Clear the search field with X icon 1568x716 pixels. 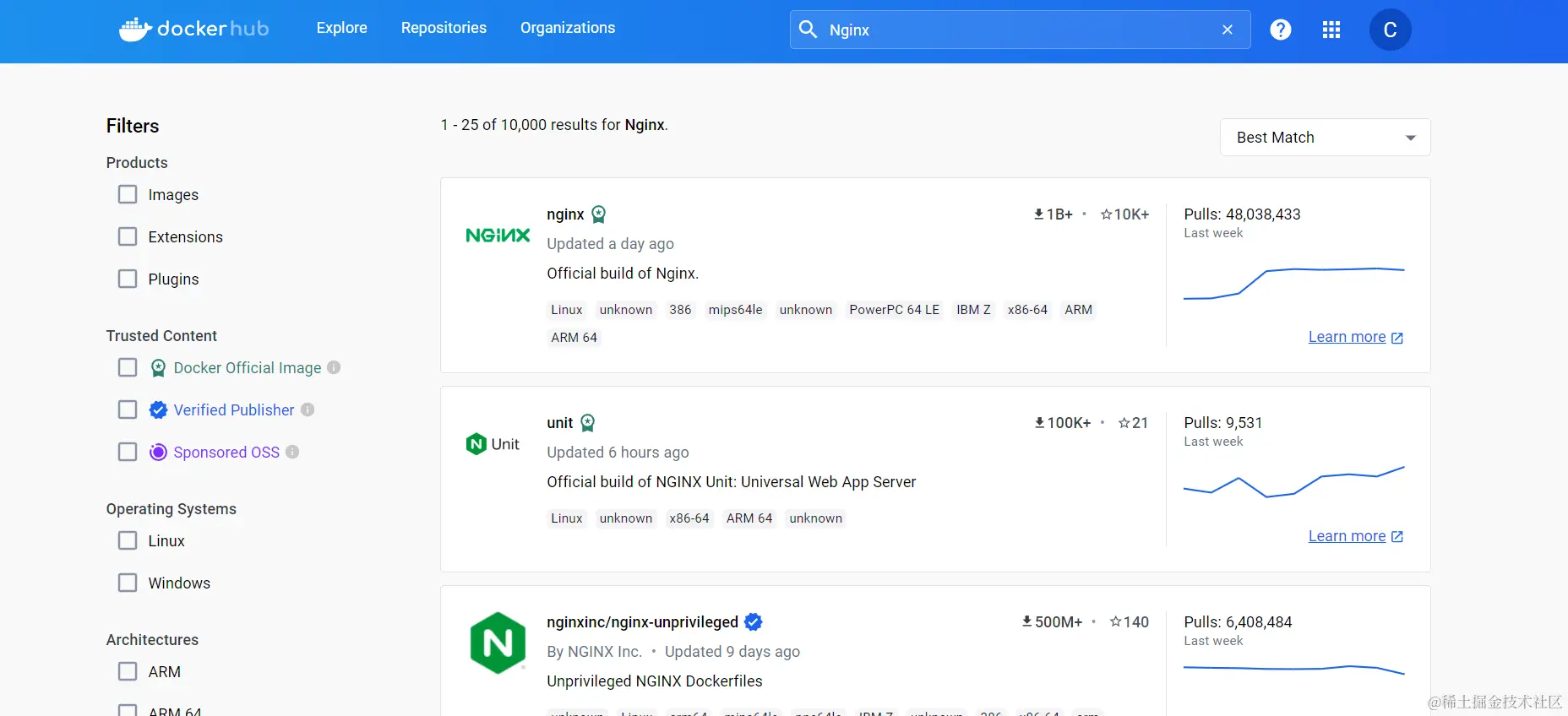point(1228,30)
